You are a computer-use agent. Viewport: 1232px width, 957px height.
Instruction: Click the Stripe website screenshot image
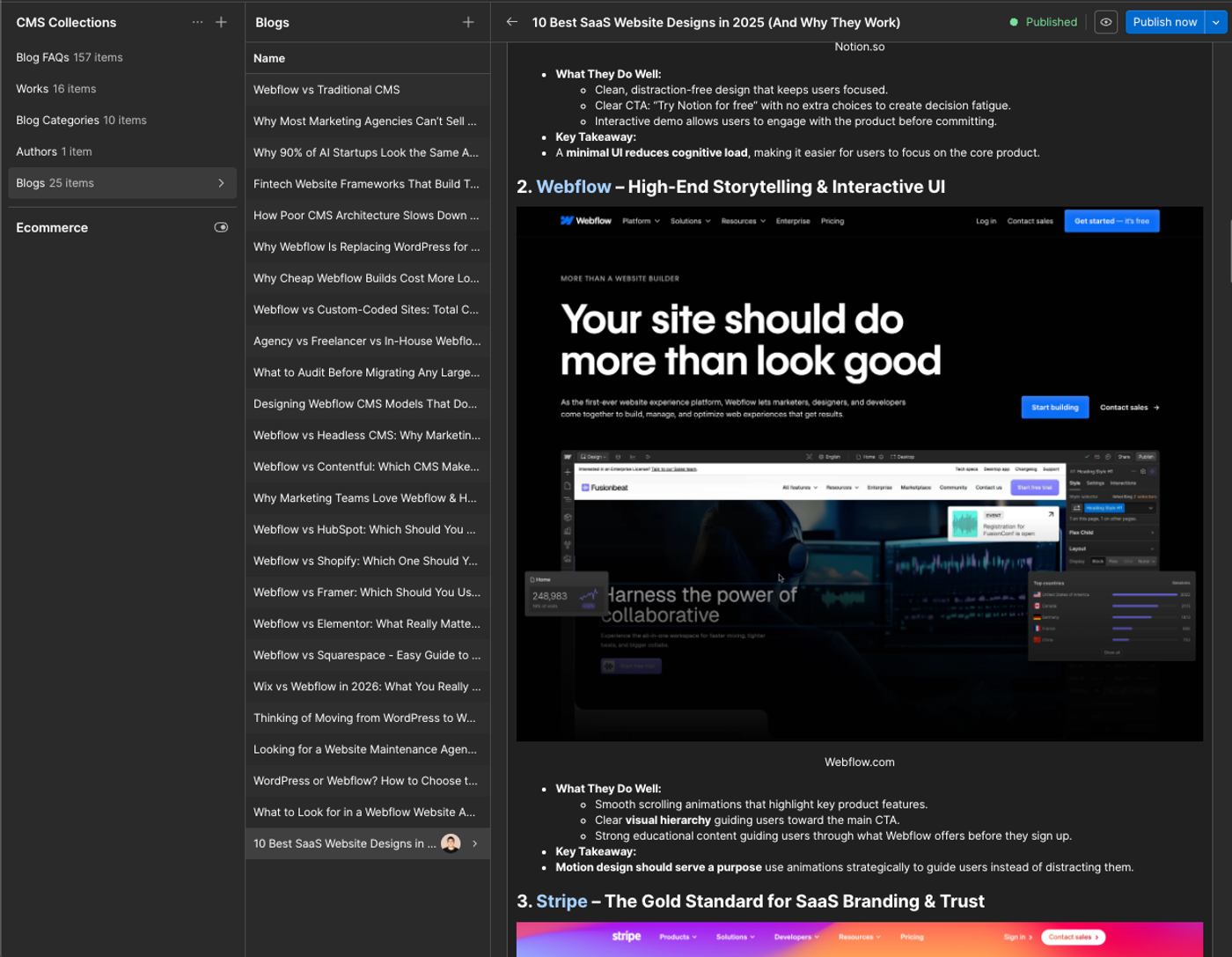tap(859, 939)
